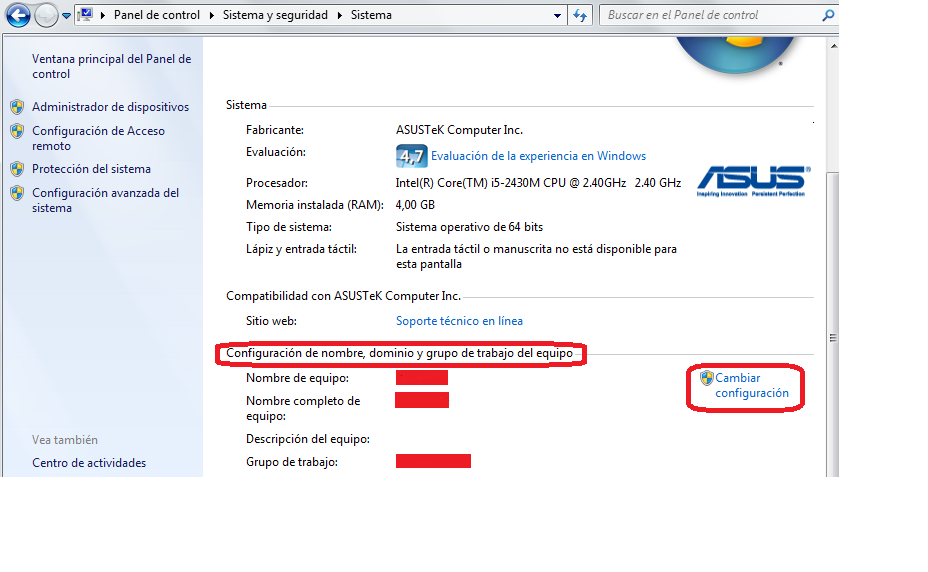Click the 4,7 experience rating badge
928x572 pixels.
coord(411,157)
